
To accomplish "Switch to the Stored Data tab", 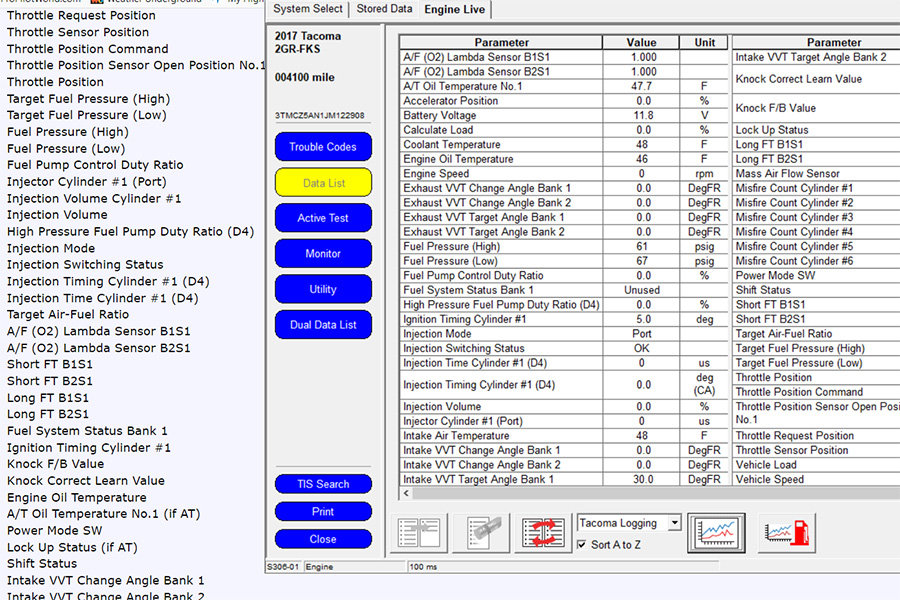I will [x=384, y=9].
